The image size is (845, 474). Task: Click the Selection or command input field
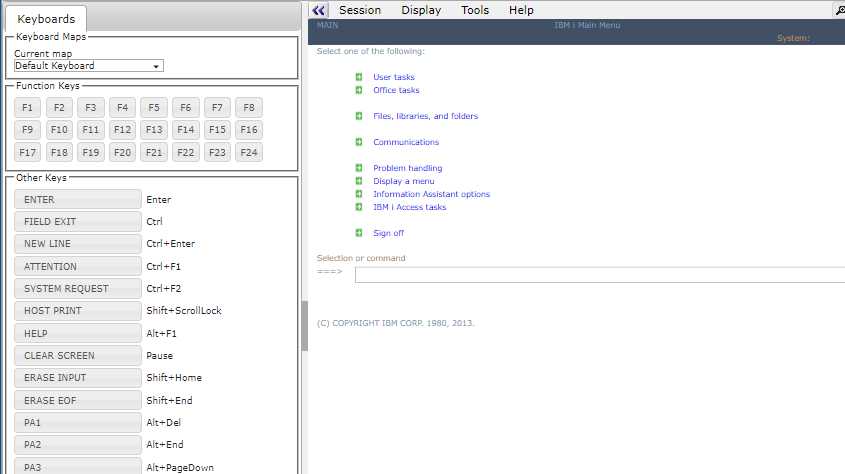600,275
